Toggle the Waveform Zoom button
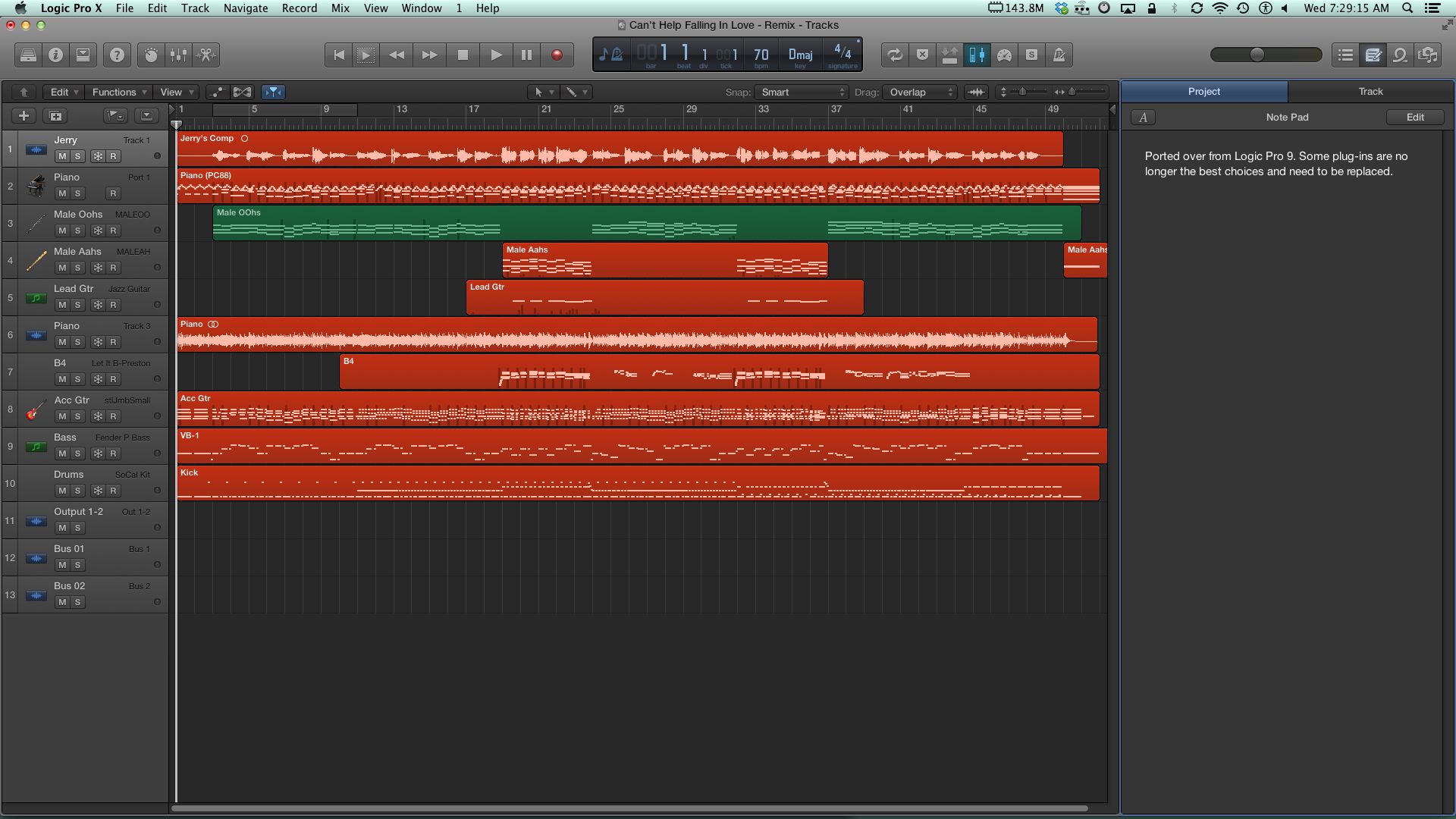 coord(977,92)
